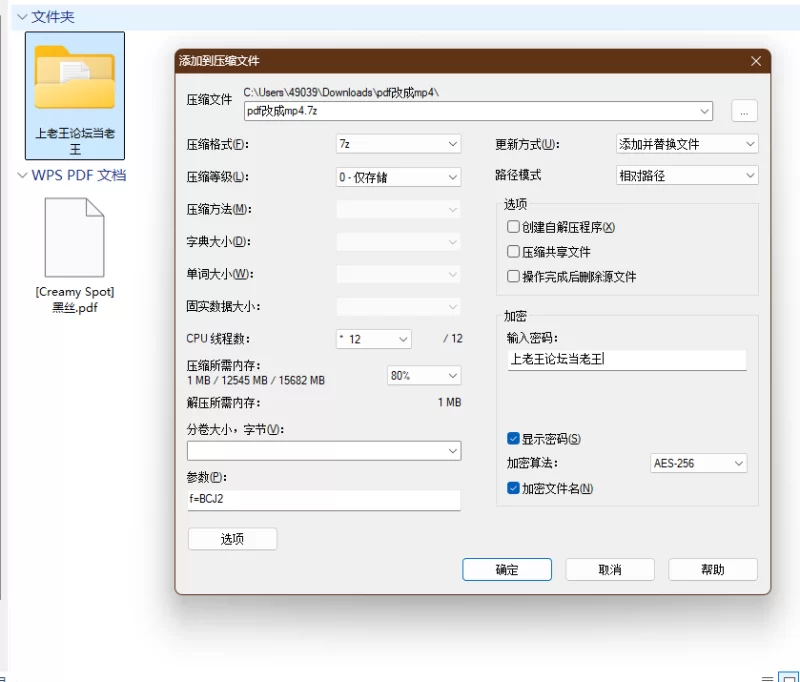Open the 加密算法 AES-256 dropdown
Image resolution: width=800 pixels, height=682 pixels.
pos(698,463)
